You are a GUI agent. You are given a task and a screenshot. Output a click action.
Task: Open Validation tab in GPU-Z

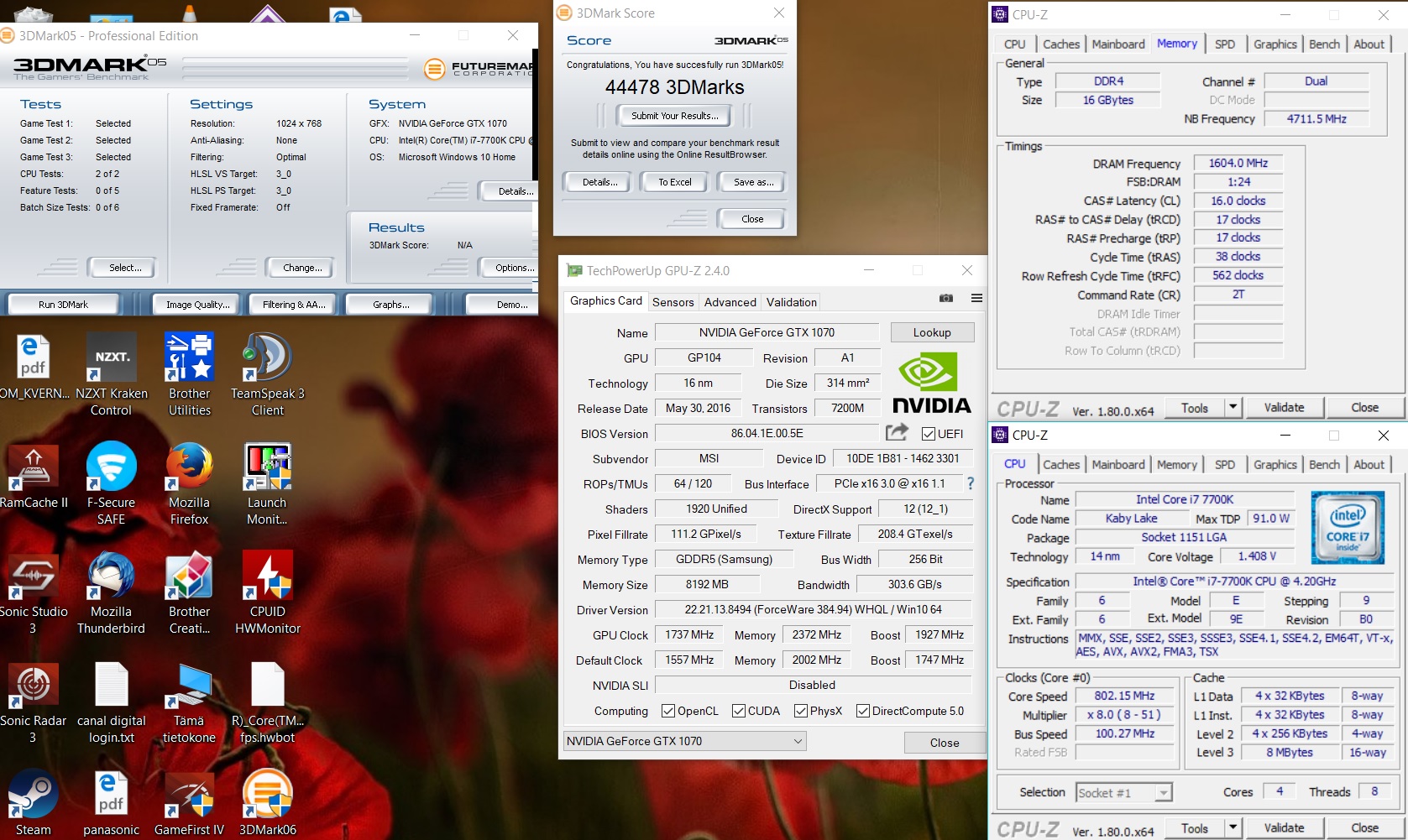(792, 302)
